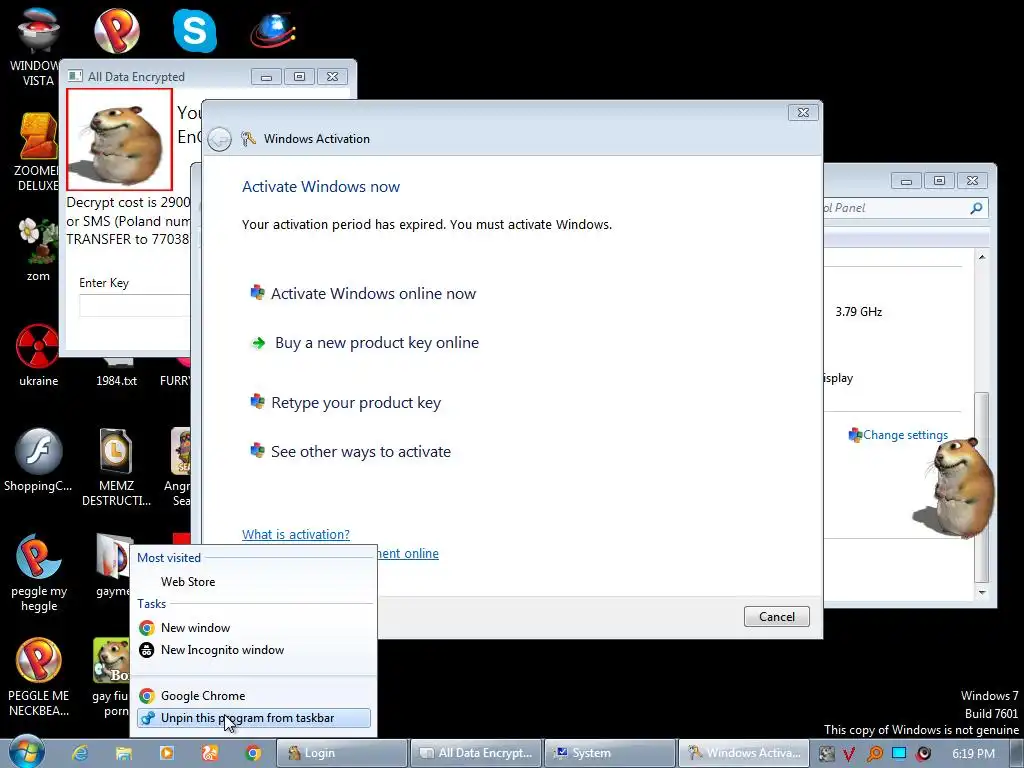Switch to the Login taskbar button
Viewport: 1024px width, 768px height.
click(343, 753)
